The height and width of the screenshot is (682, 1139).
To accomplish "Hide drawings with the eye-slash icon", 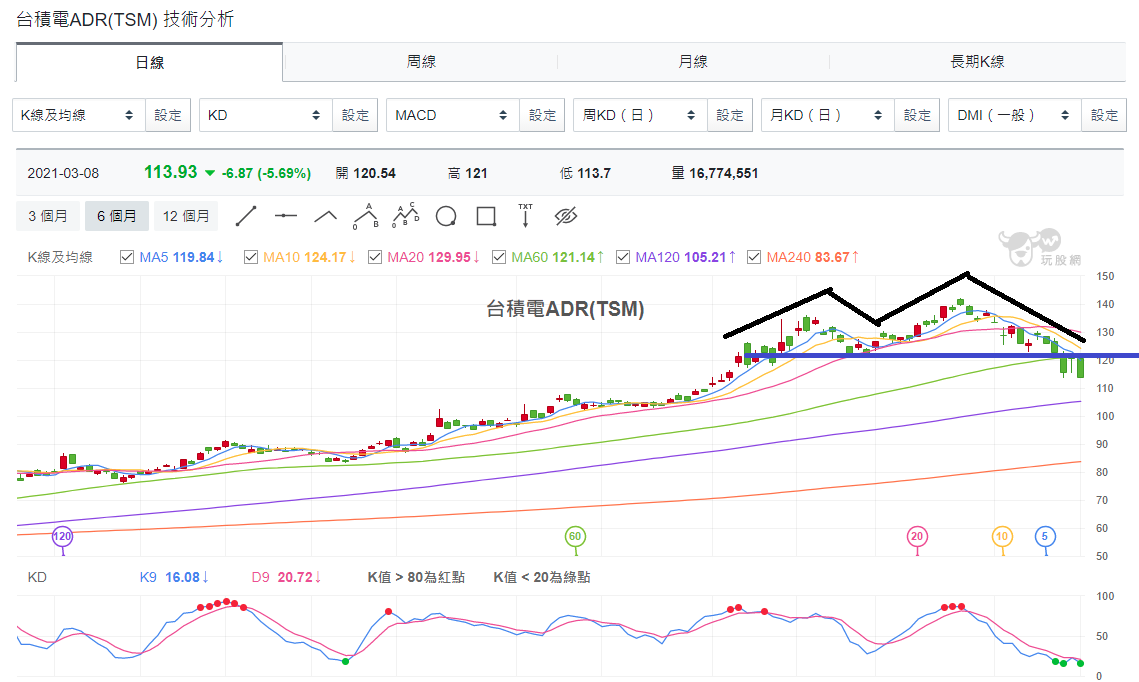I will 565,216.
